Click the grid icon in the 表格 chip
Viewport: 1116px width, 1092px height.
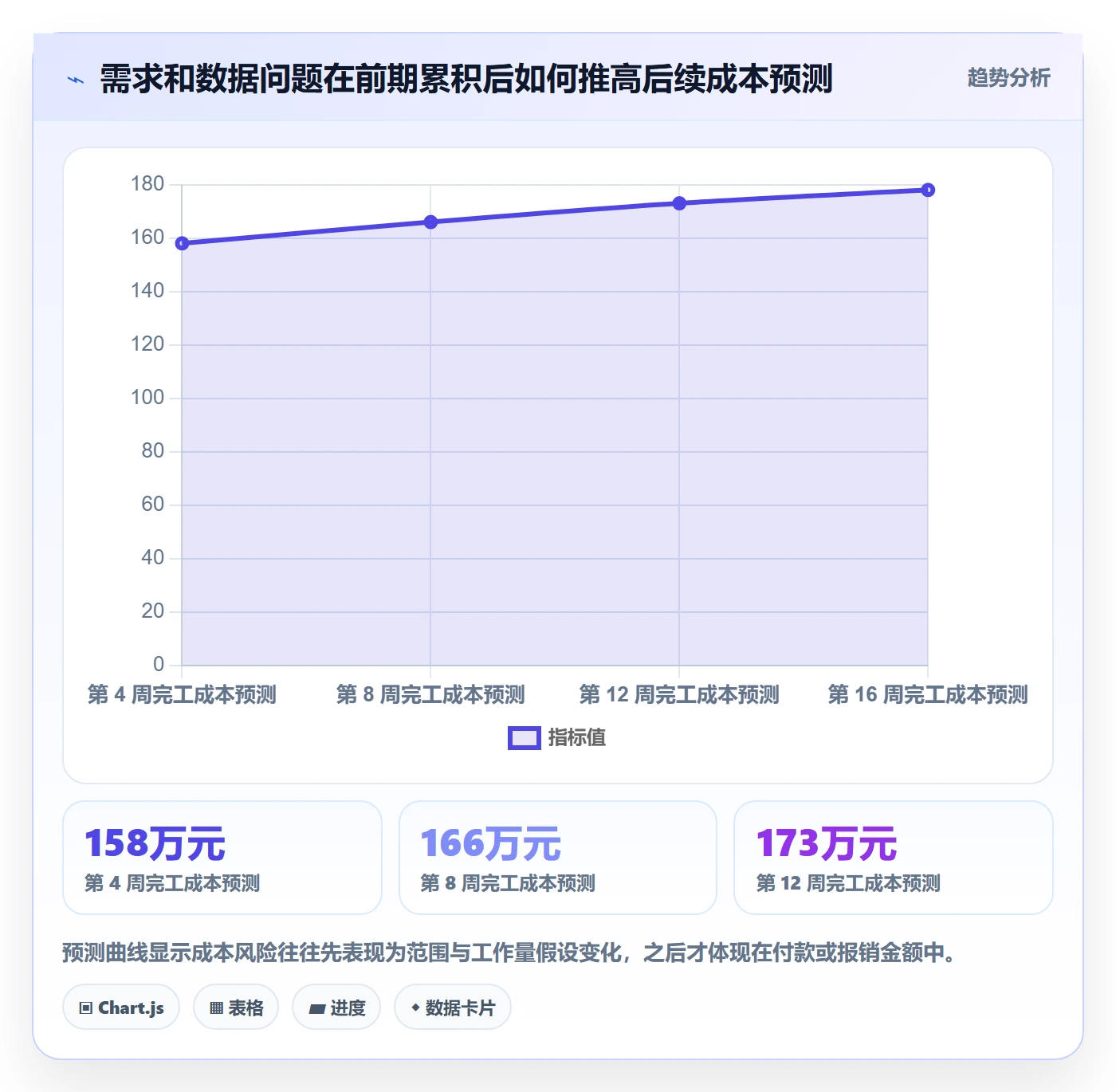click(216, 1008)
